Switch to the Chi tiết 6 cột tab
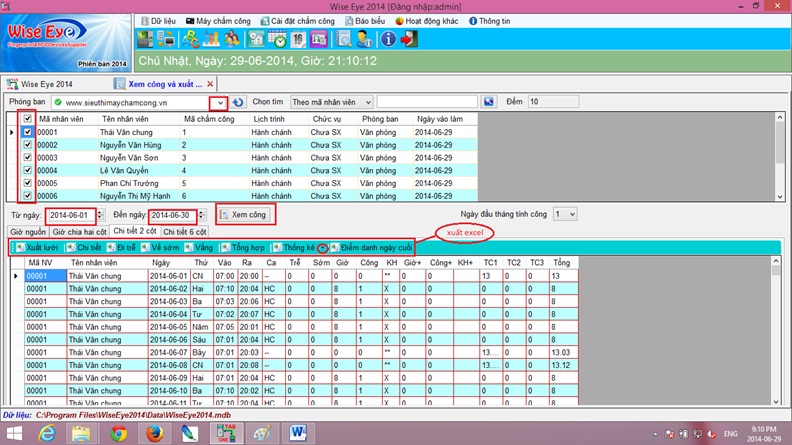Image resolution: width=792 pixels, height=445 pixels. [x=184, y=231]
